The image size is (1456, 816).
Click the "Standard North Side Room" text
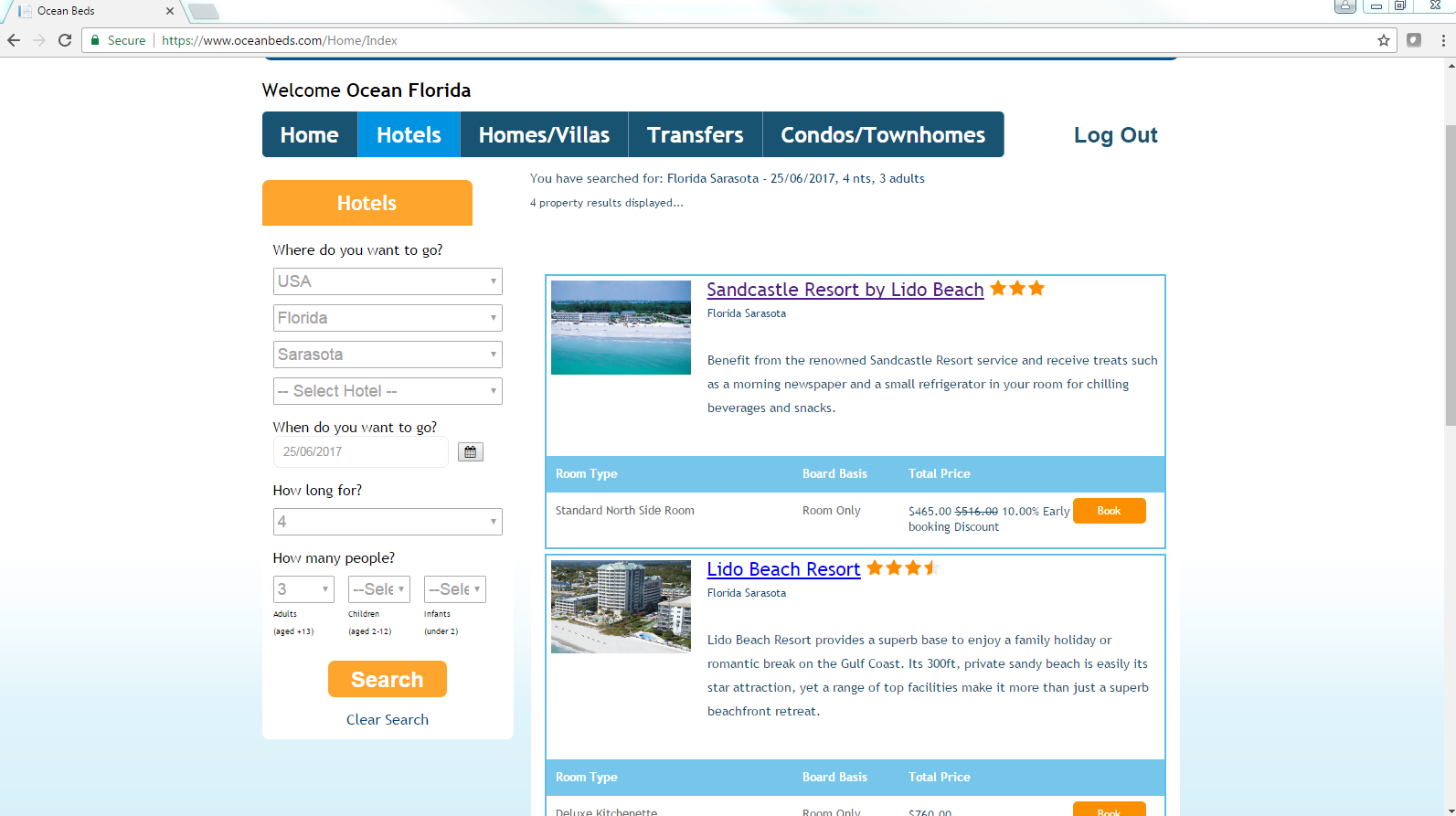[x=625, y=511]
